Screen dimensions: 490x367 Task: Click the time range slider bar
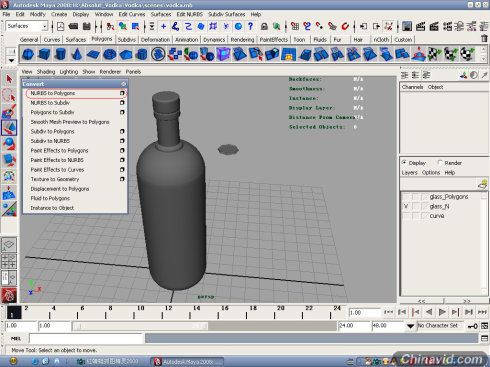point(140,326)
